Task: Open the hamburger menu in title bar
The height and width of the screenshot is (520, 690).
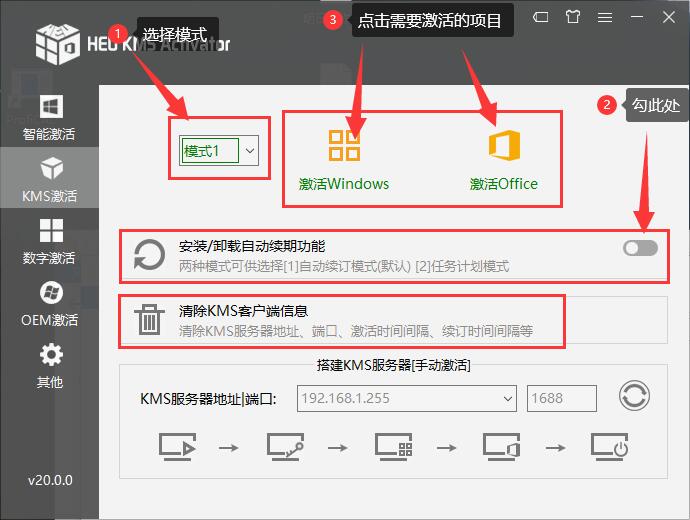Action: [605, 17]
